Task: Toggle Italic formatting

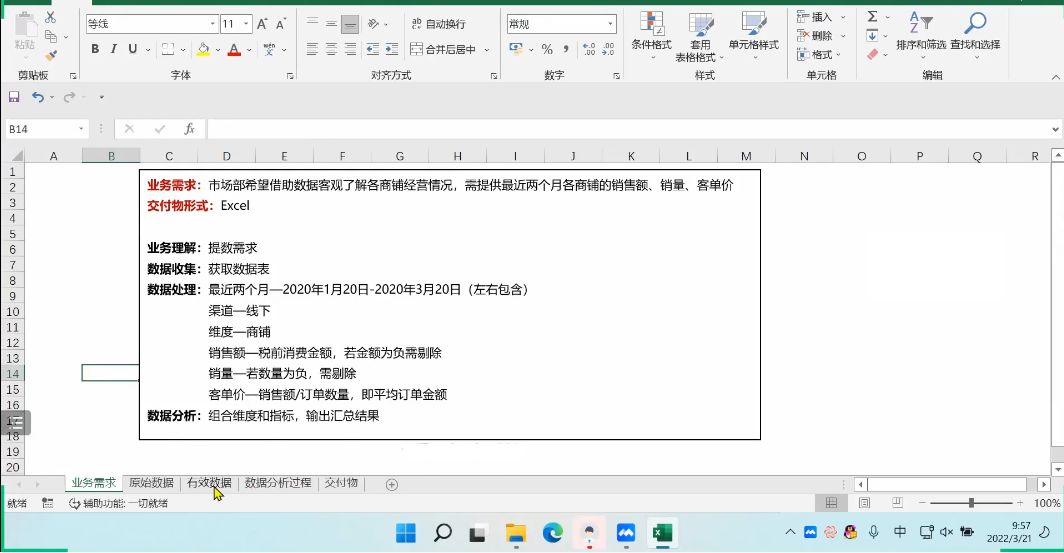Action: [x=113, y=49]
